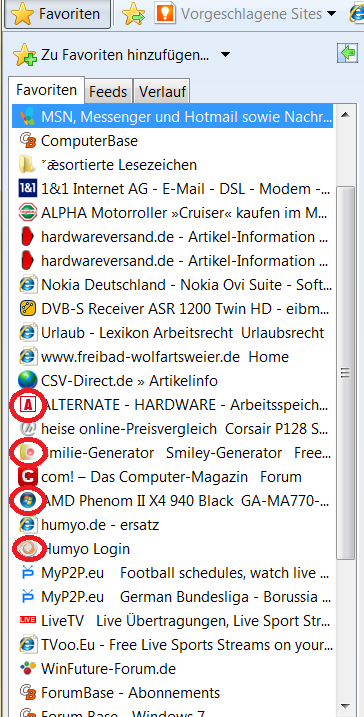This screenshot has height=717, width=364.
Task: Switch to the Feeds tab
Action: (108, 92)
